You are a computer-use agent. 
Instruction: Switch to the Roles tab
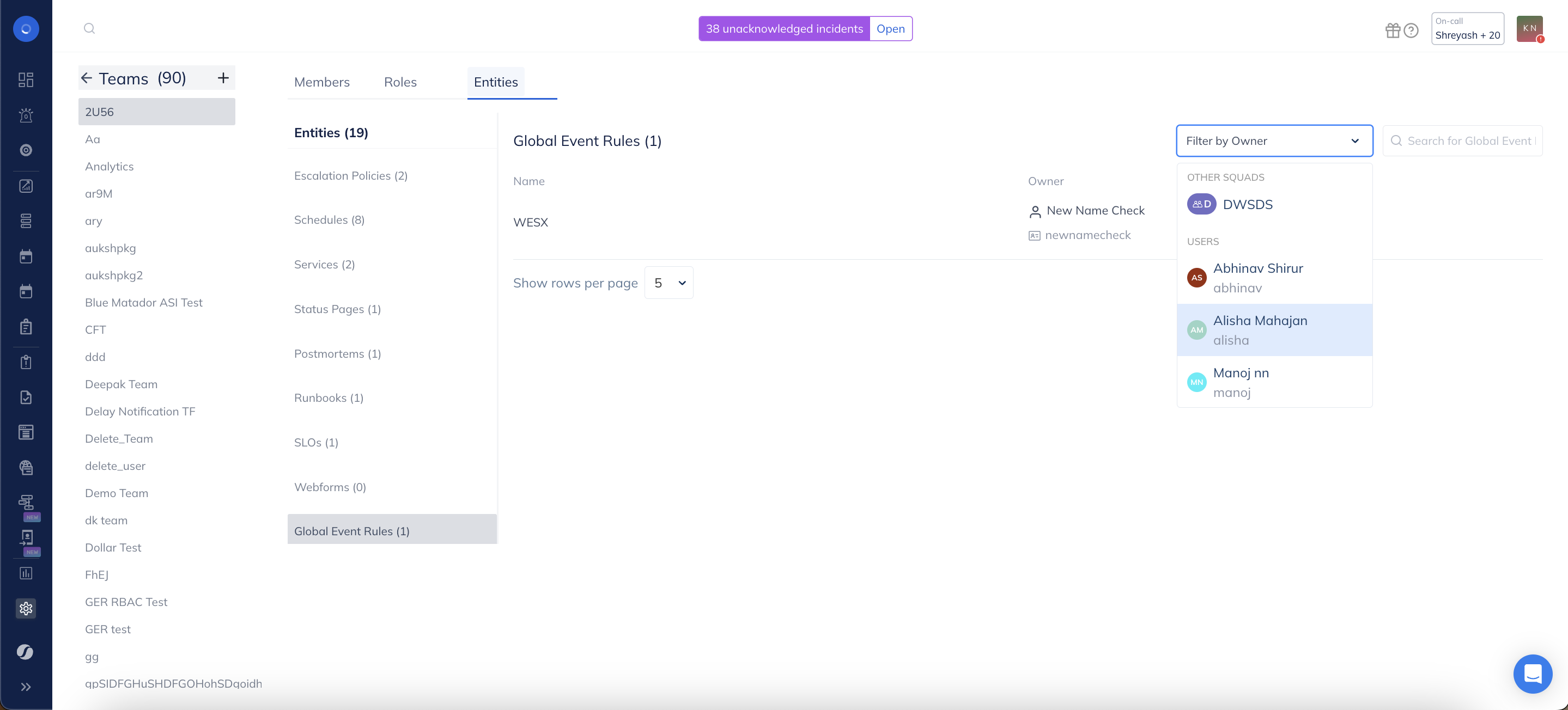(400, 82)
